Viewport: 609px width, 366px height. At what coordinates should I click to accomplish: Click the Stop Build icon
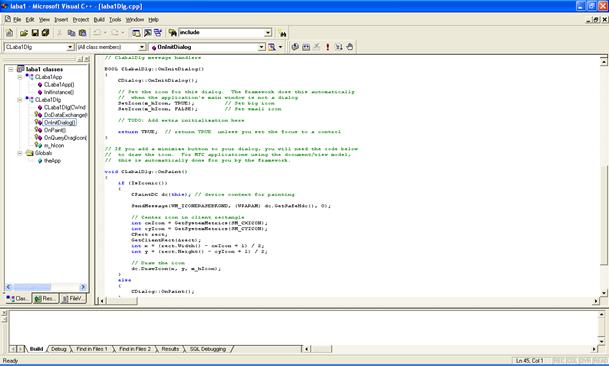tap(317, 47)
